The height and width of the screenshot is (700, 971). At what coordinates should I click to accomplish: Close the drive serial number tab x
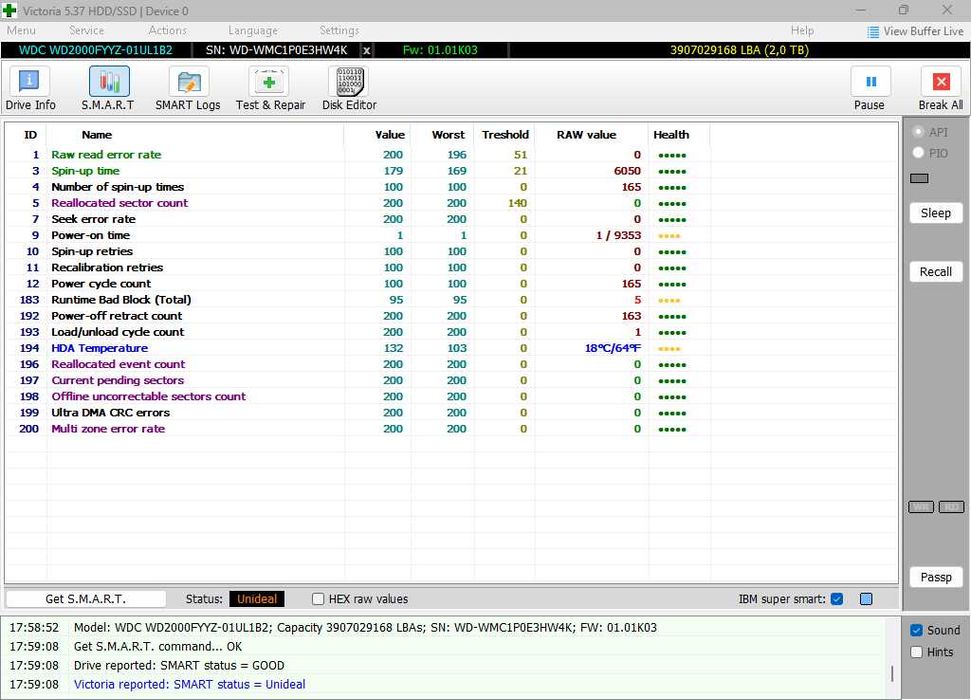[367, 51]
